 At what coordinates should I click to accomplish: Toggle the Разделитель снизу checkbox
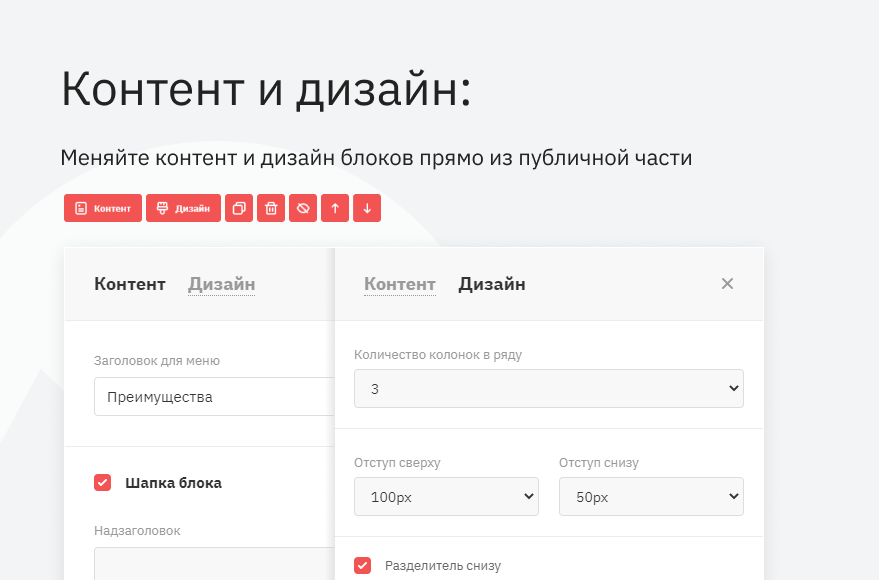[362, 566]
